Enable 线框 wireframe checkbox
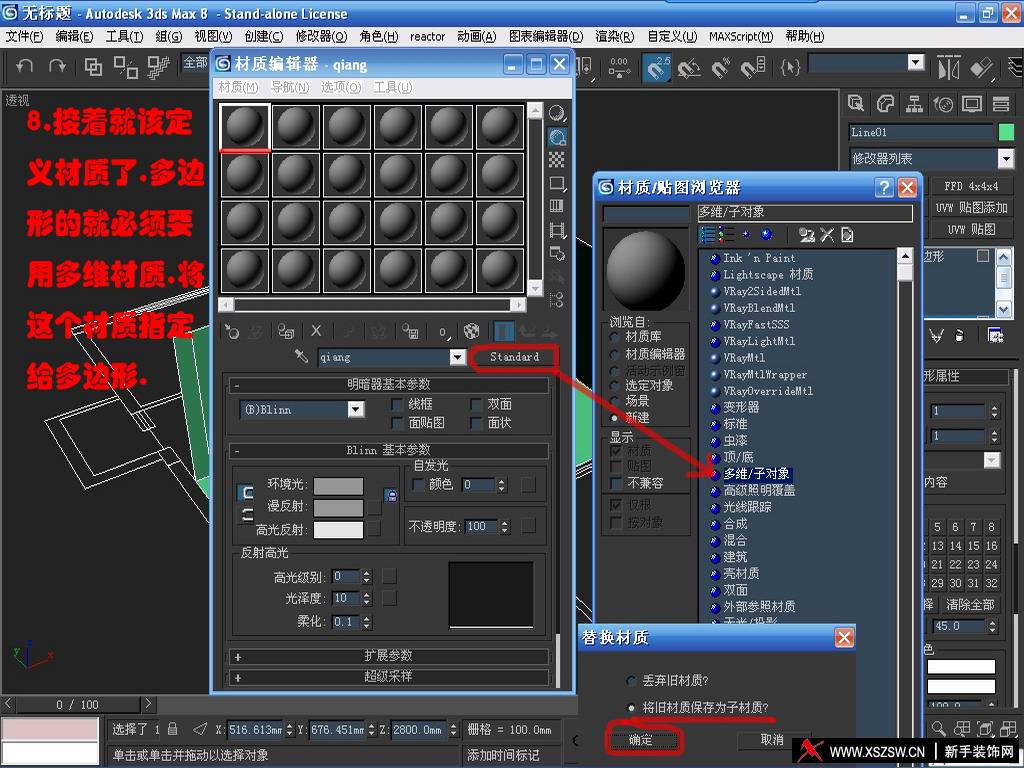 (x=396, y=404)
